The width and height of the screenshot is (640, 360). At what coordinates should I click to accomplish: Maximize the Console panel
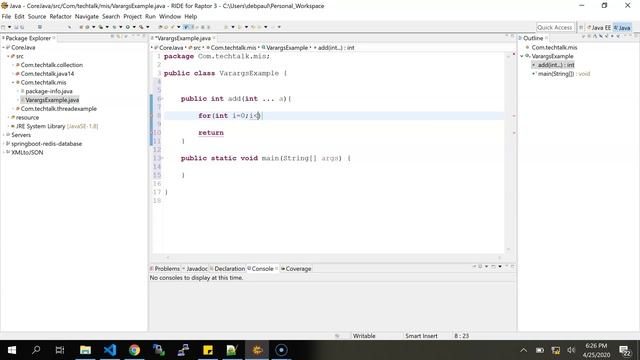513,267
